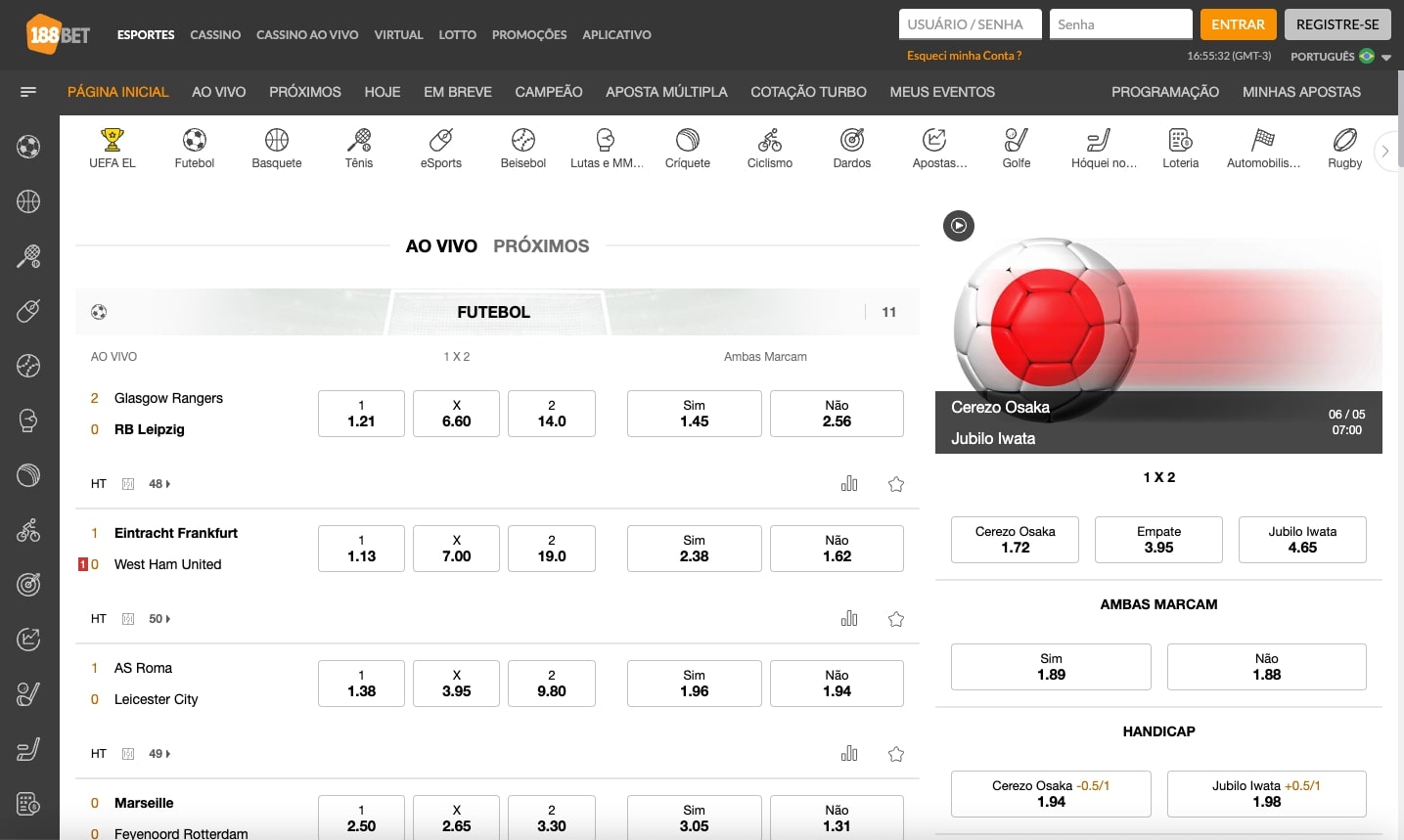Switch to the AO VIVO section toggle
Image resolution: width=1404 pixels, height=840 pixels.
coord(441,246)
